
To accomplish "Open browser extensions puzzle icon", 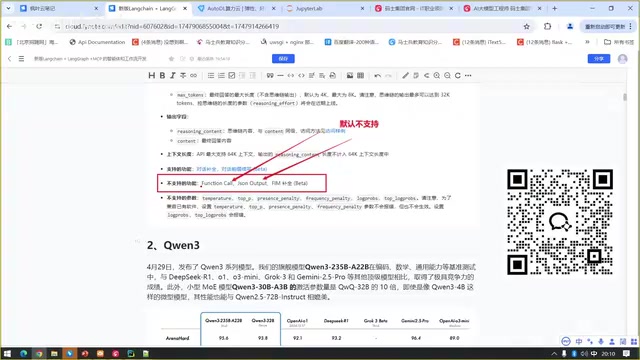I will point(547,26).
